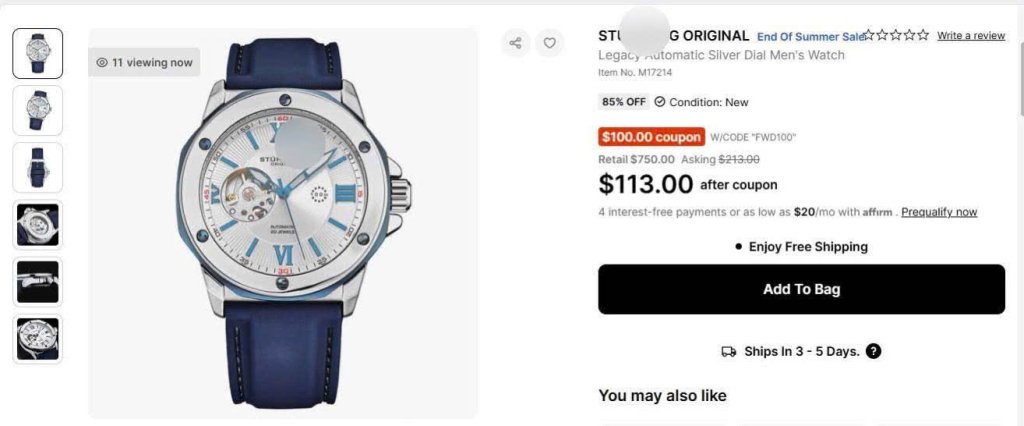This screenshot has width=1024, height=426.
Task: Click the star rating icons
Action: click(x=897, y=35)
